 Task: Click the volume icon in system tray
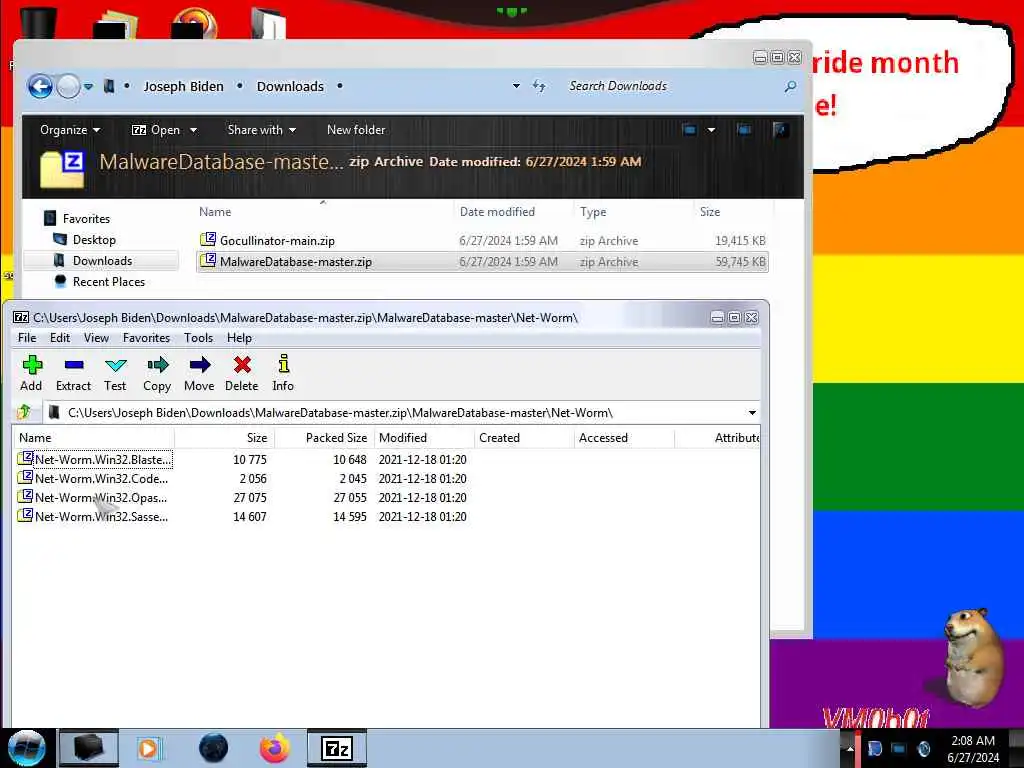point(923,748)
